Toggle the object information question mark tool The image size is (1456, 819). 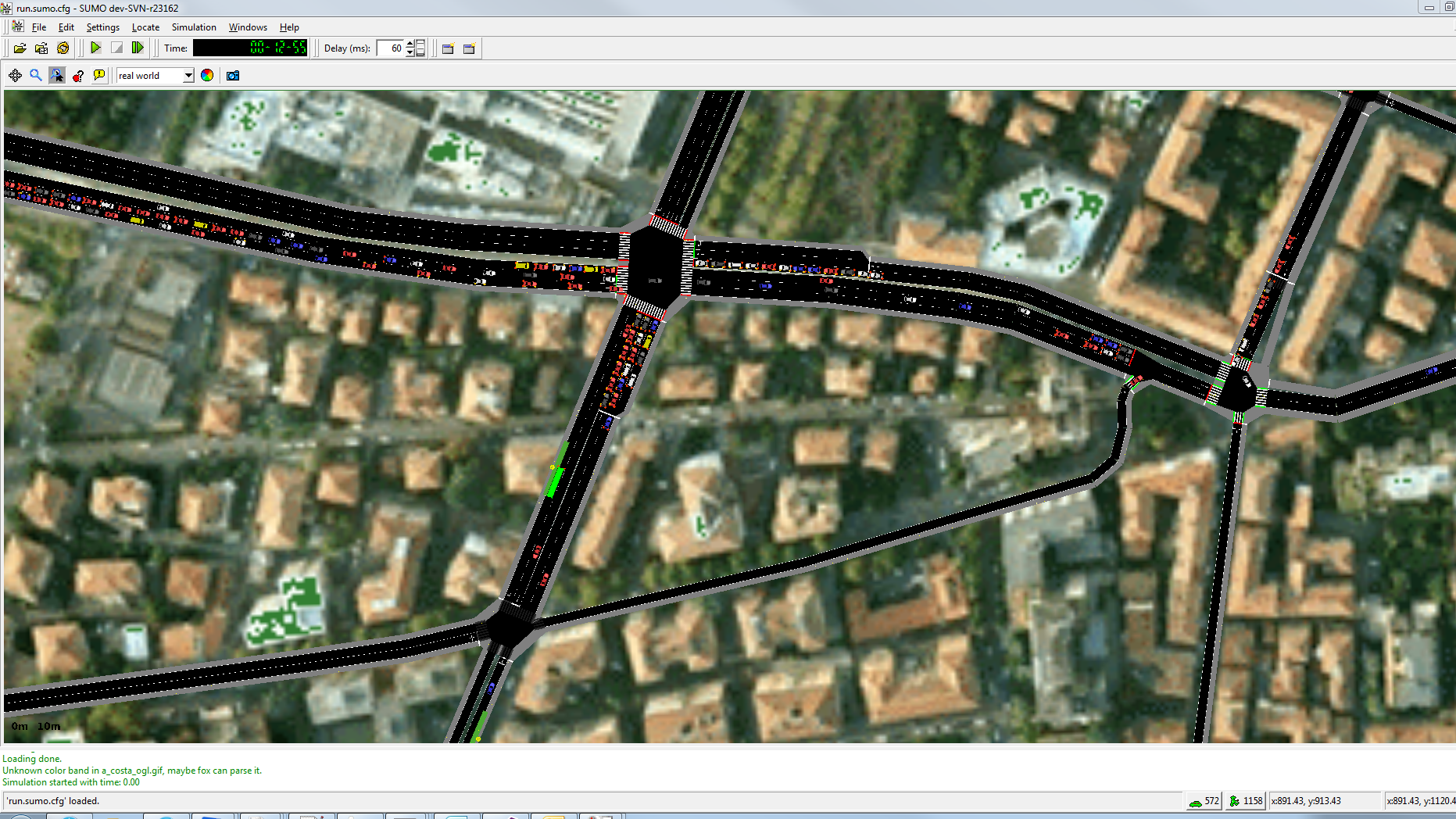click(x=77, y=75)
